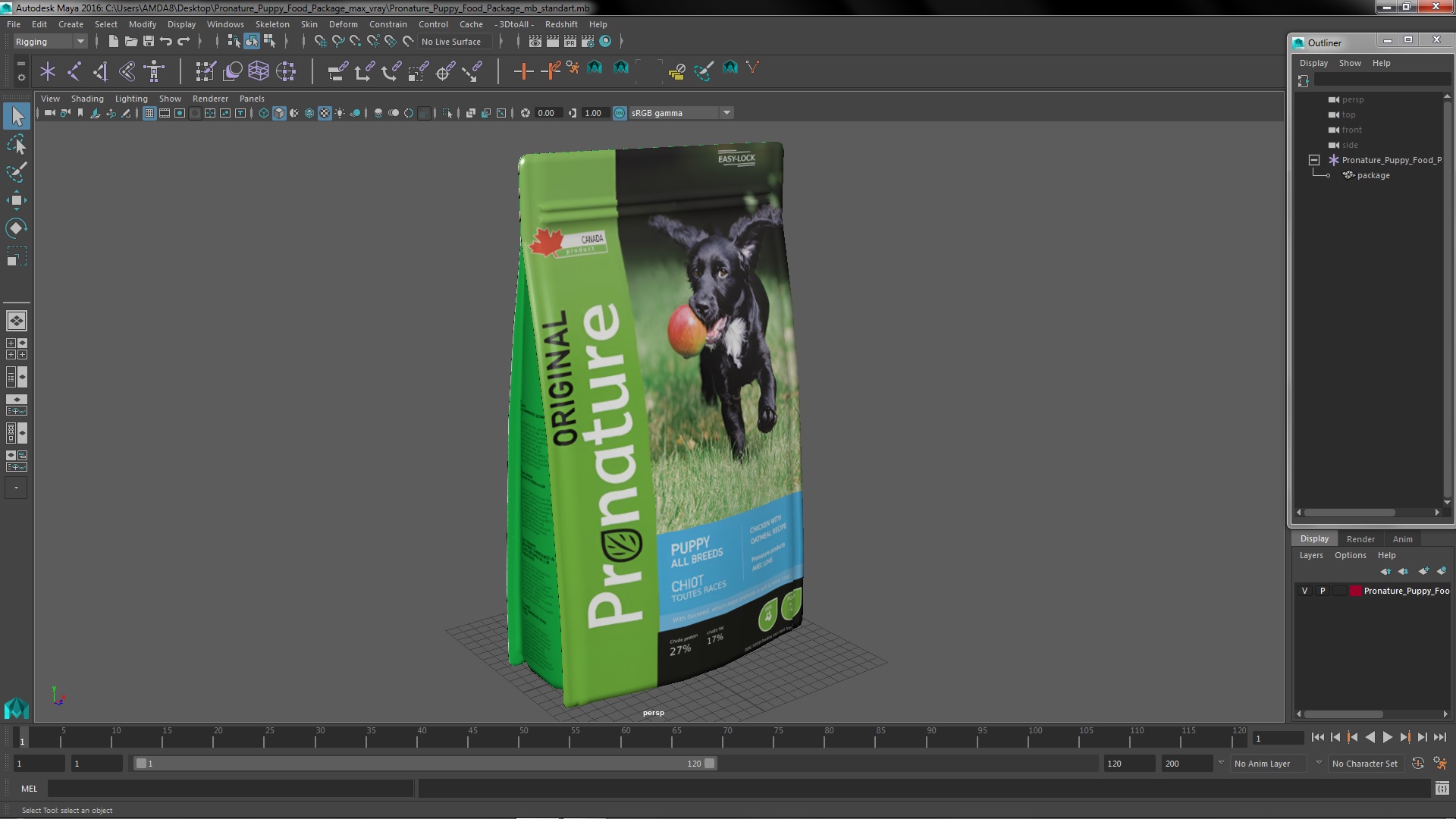Viewport: 1456px width, 819px height.
Task: Click the Quick Rig human figure icon
Action: coord(155,71)
